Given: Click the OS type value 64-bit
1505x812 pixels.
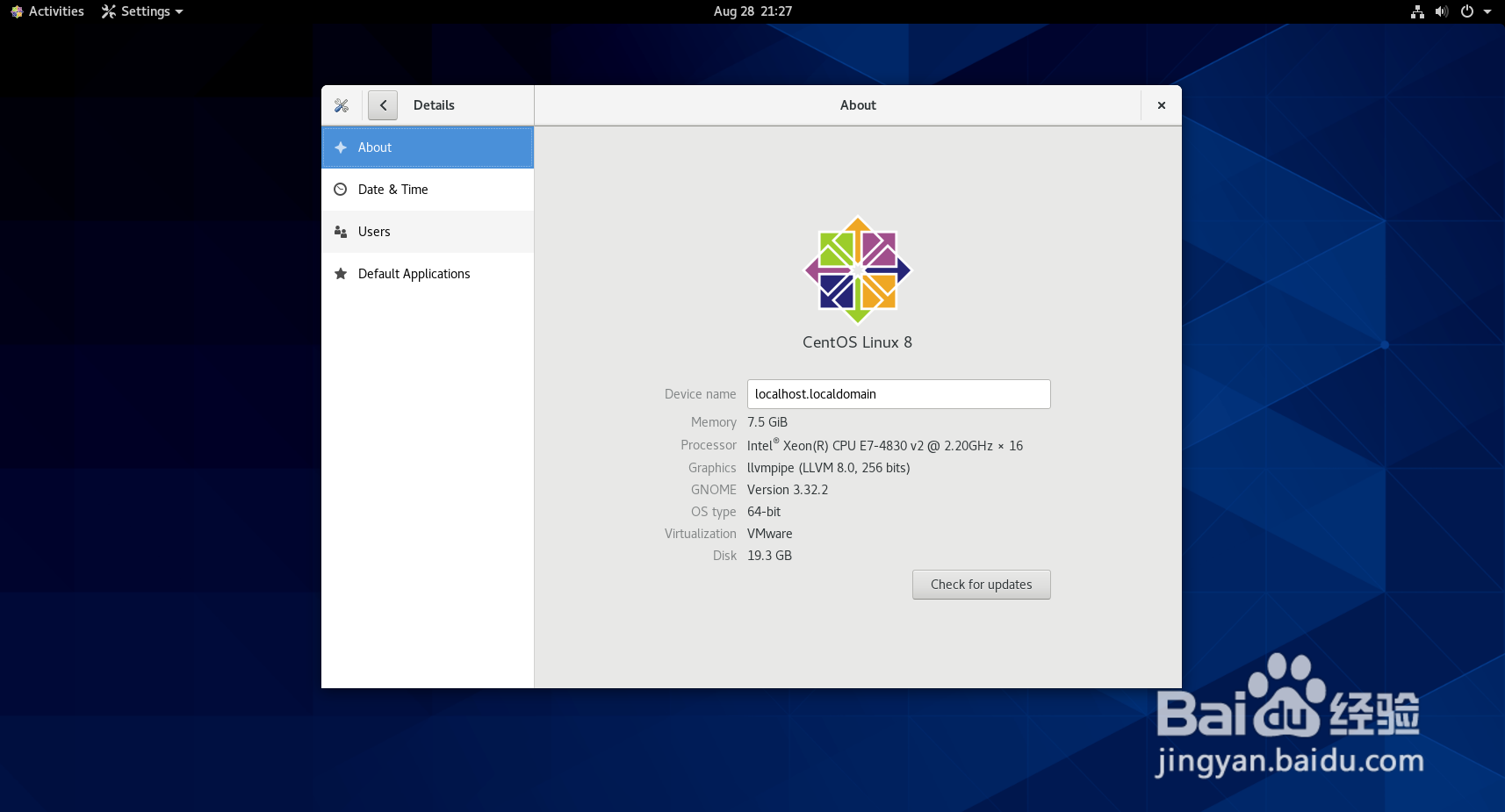Looking at the screenshot, I should [764, 512].
